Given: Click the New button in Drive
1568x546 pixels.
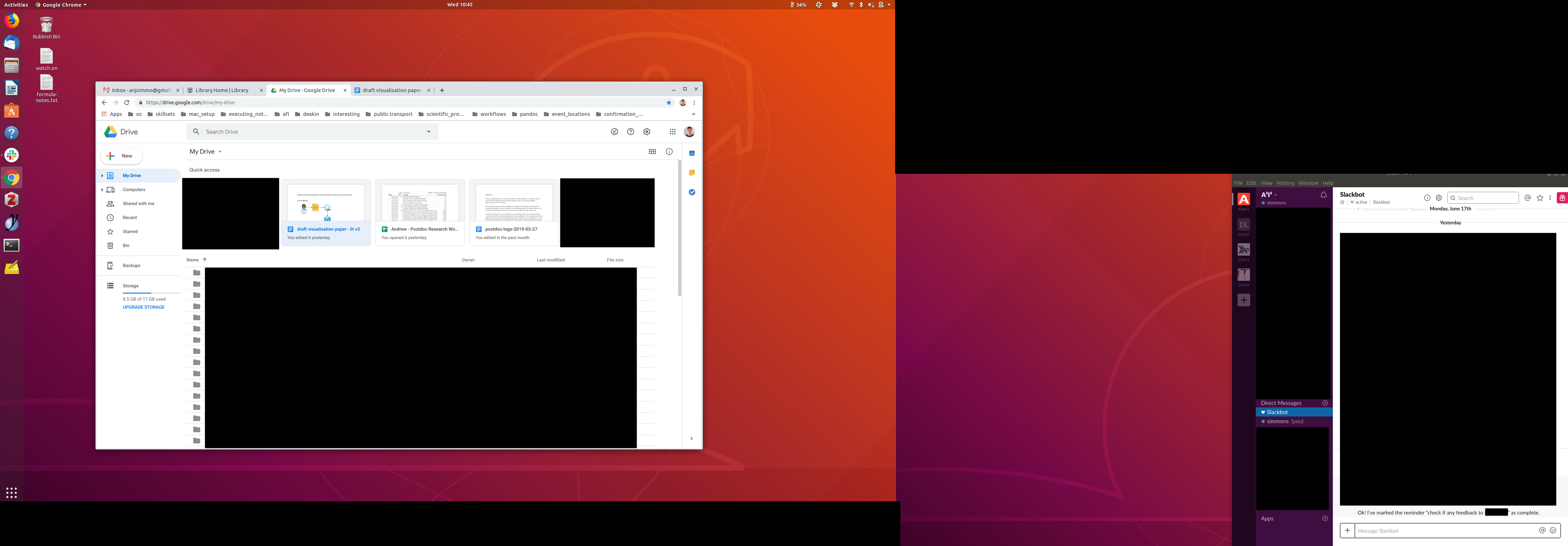Looking at the screenshot, I should (121, 156).
